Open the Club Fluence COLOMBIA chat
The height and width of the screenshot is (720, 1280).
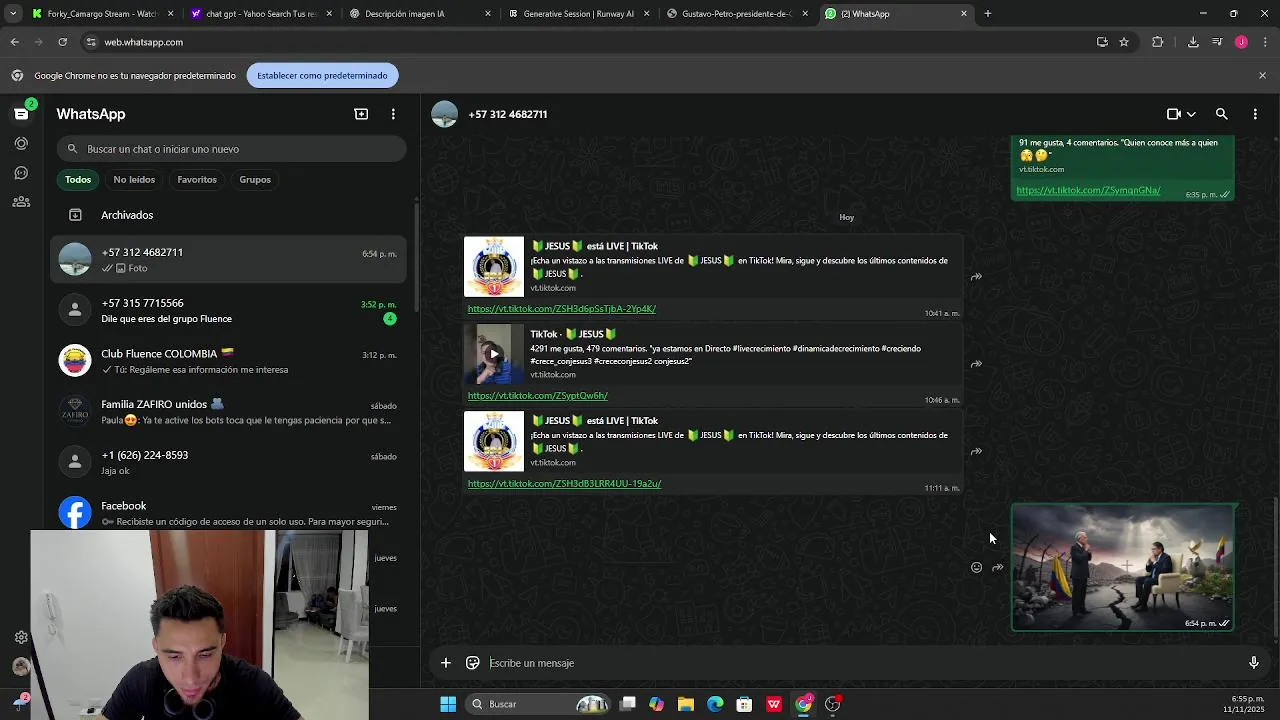pos(230,361)
